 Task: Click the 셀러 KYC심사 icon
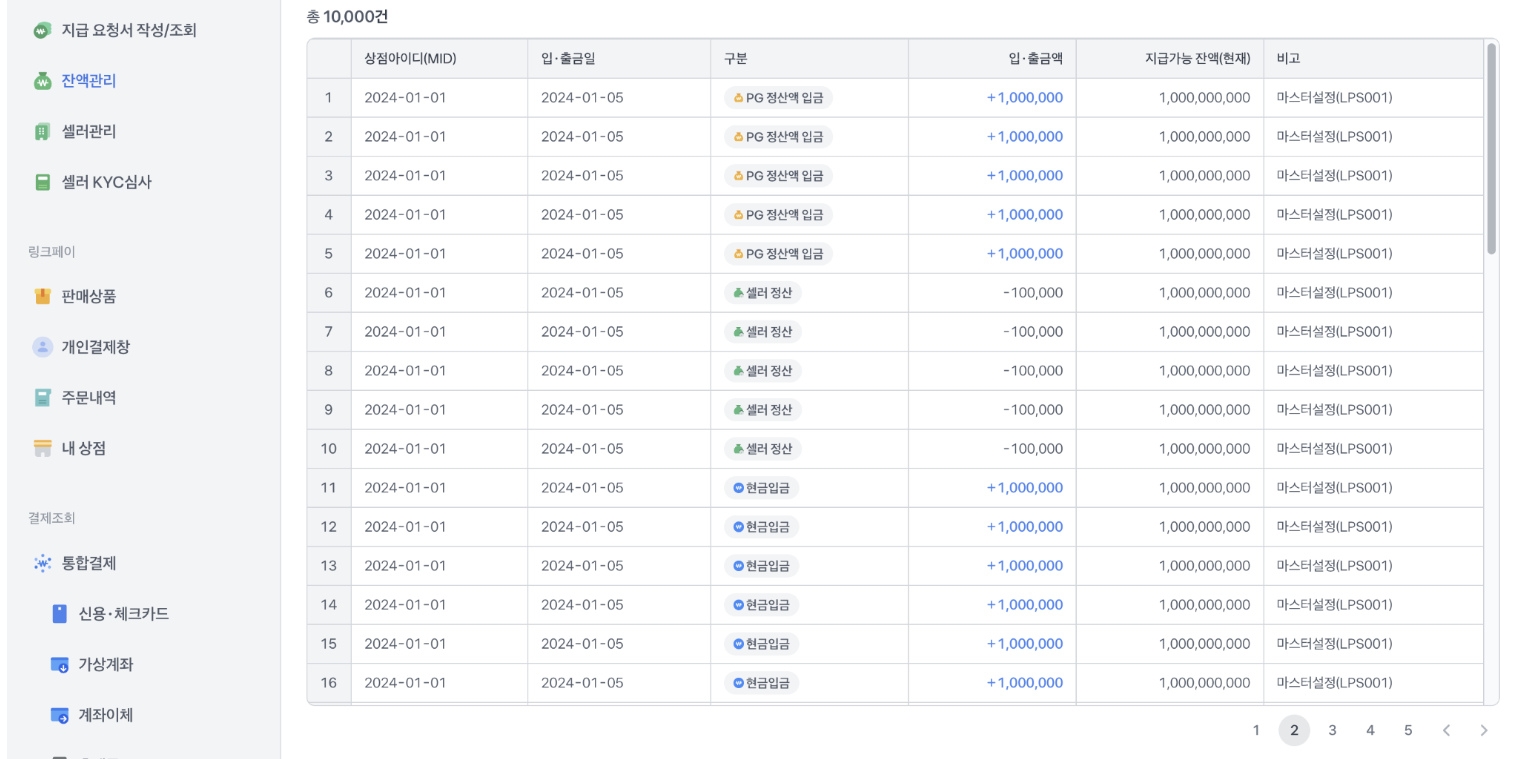42,183
